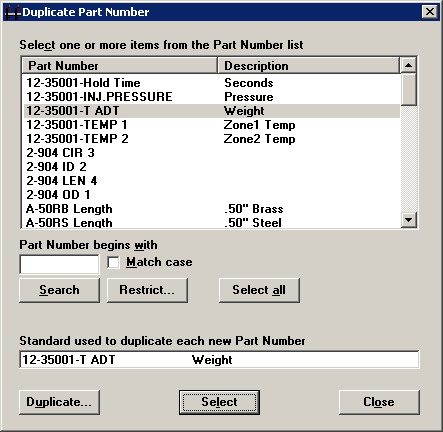Select the 12-35001-Hold Time row
This screenshot has height=432, width=443.
(212, 83)
